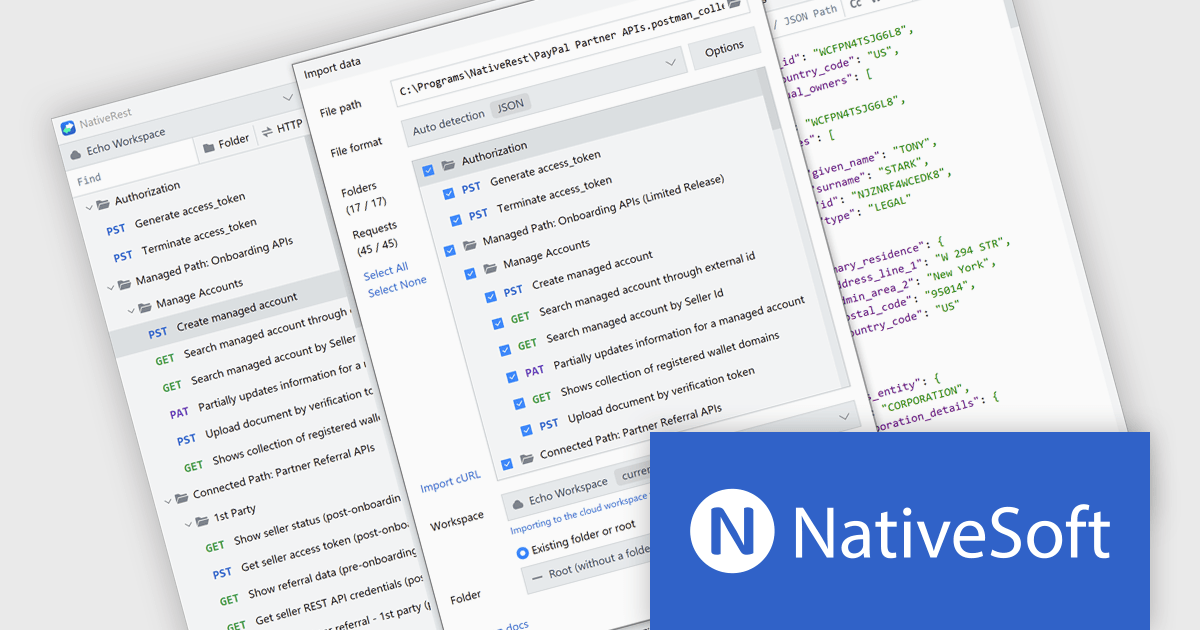The image size is (1200, 630).
Task: Click the Options button
Action: (724, 47)
